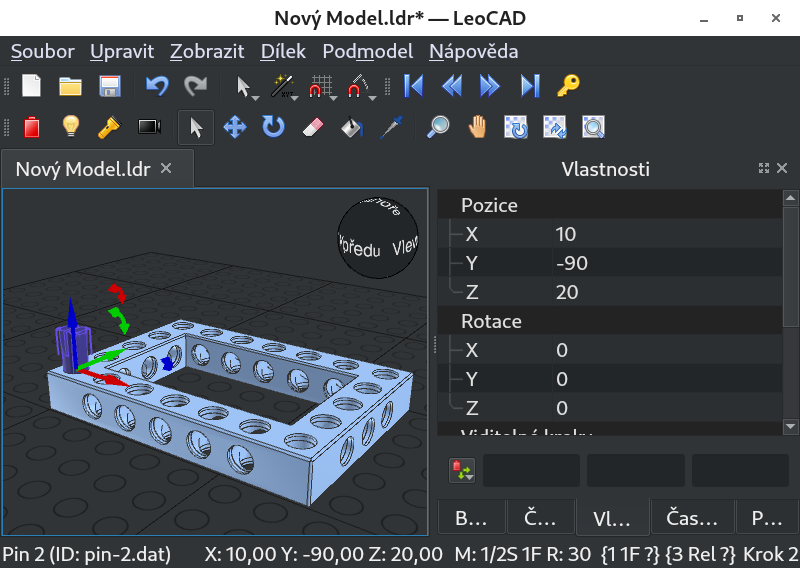Edit the Pozice Z value 20
The width and height of the screenshot is (800, 568).
point(667,292)
